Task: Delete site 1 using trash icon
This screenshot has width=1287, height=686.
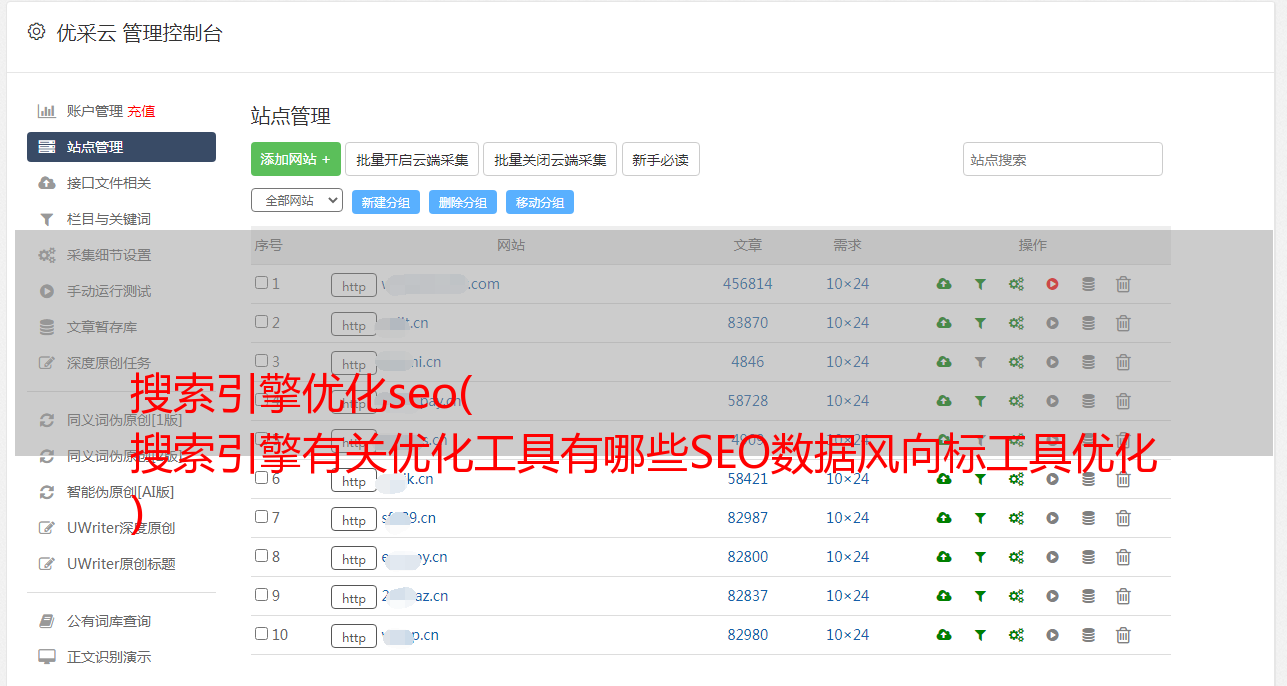Action: [1123, 284]
